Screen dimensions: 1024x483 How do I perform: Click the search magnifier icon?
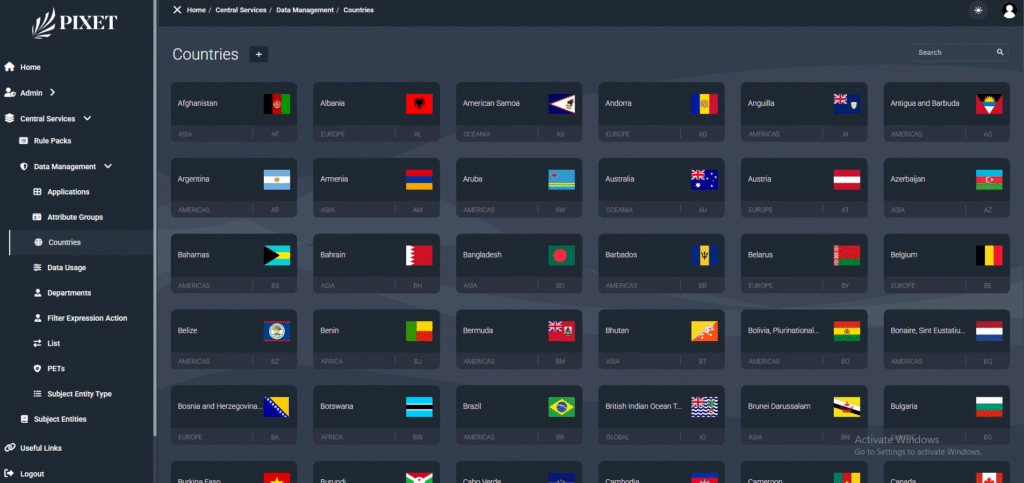(x=1000, y=52)
